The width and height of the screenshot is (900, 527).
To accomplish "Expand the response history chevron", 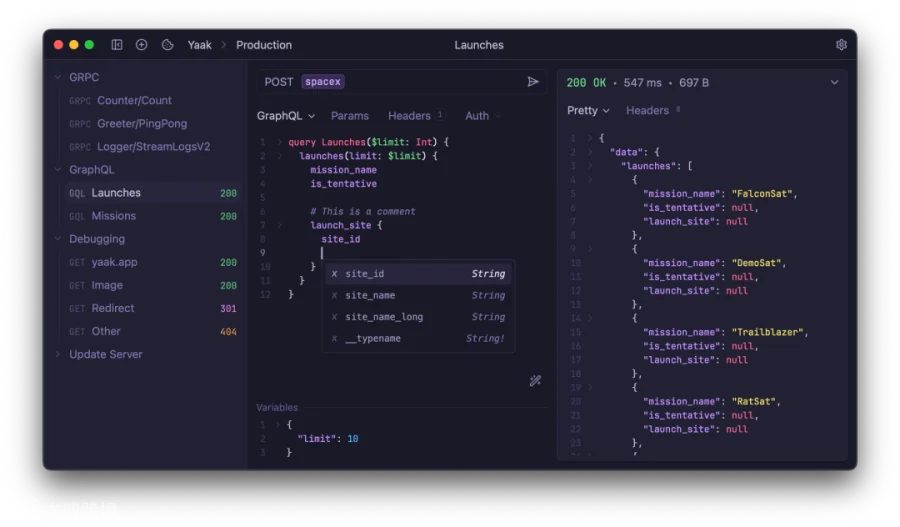I will [x=834, y=83].
